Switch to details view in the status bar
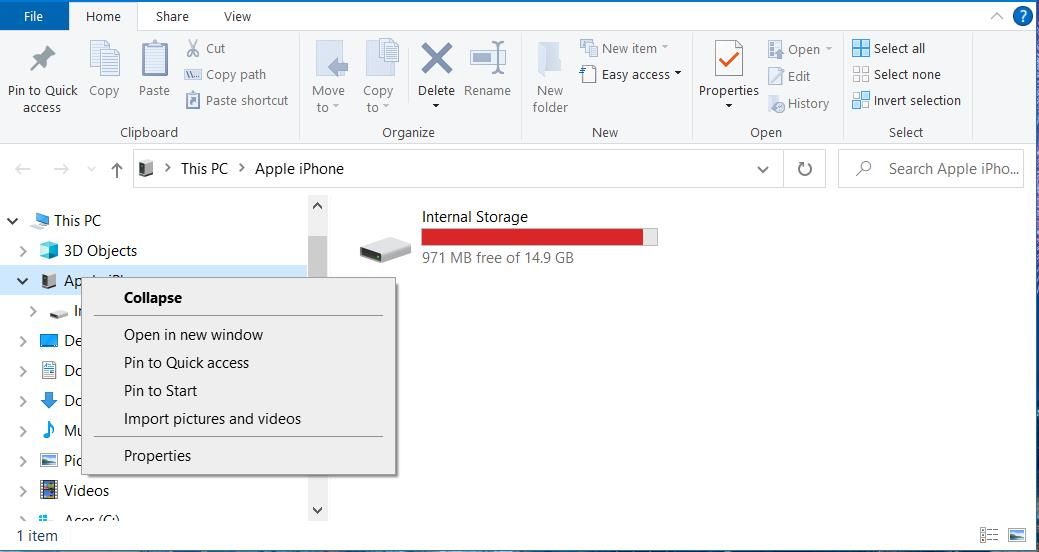This screenshot has width=1039, height=552. click(989, 535)
